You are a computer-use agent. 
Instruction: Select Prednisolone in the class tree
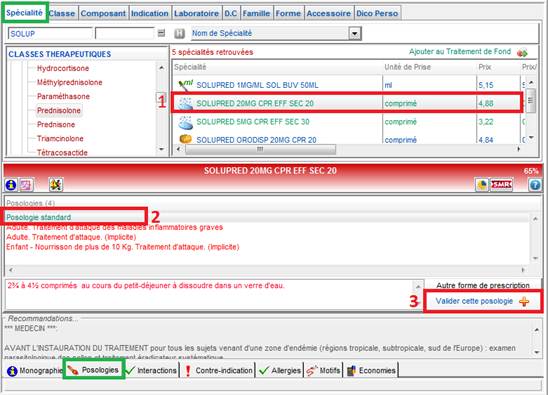click(59, 110)
